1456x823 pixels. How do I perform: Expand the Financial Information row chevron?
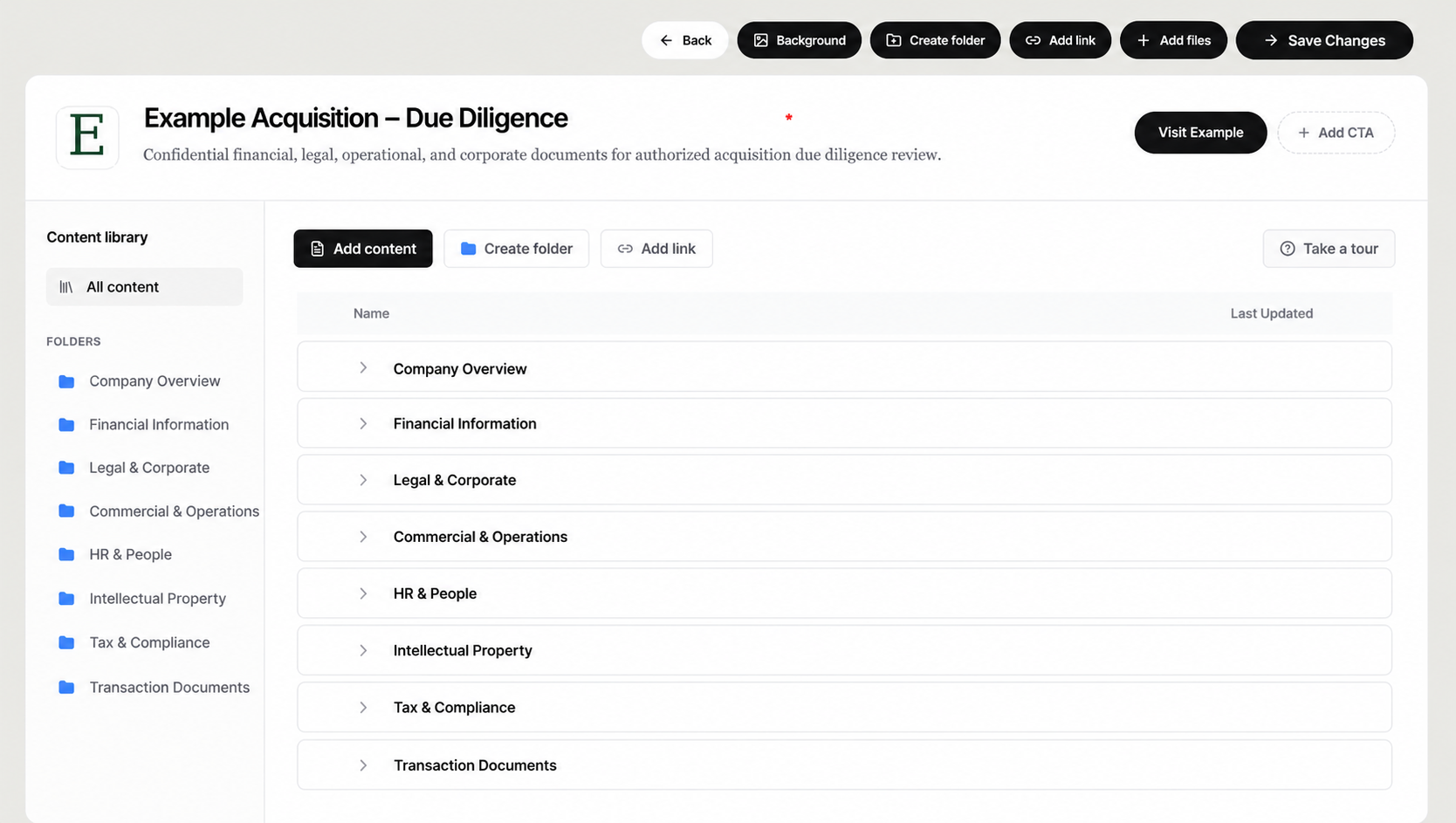click(x=363, y=424)
